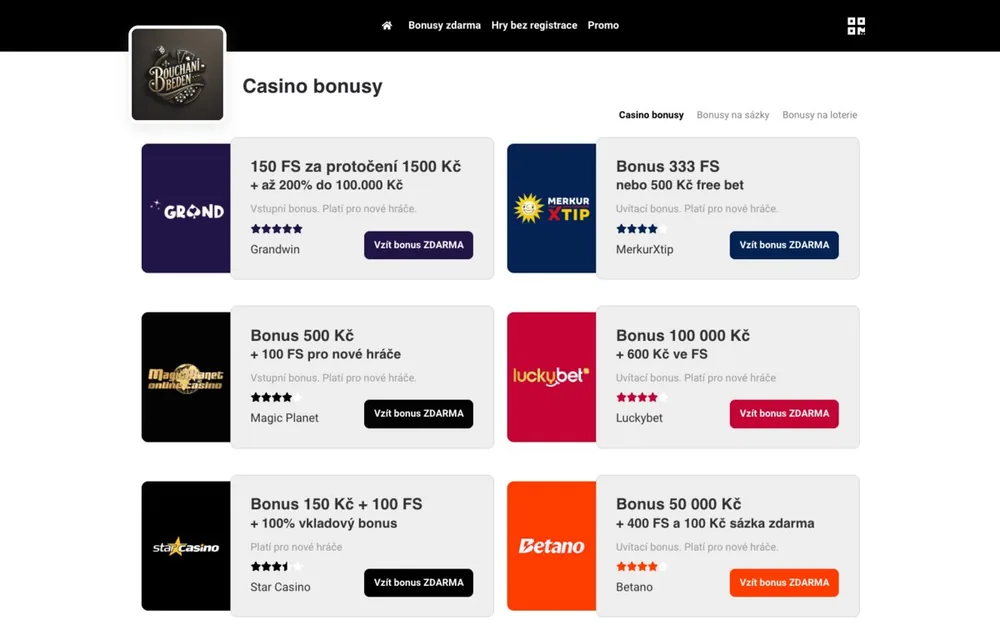Click MerkurXtip's star rating
Screen dimensions: 1000x625
642,229
